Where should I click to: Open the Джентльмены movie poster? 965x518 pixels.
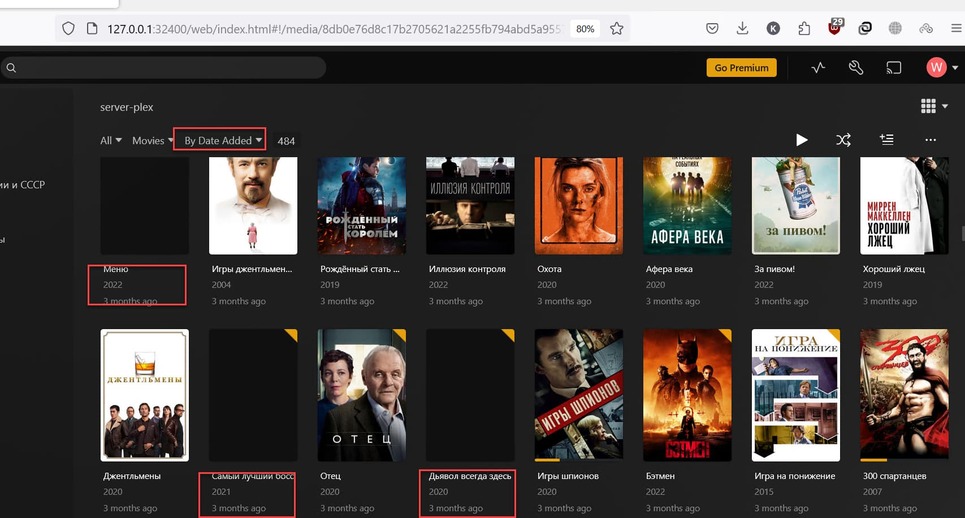pyautogui.click(x=145, y=395)
